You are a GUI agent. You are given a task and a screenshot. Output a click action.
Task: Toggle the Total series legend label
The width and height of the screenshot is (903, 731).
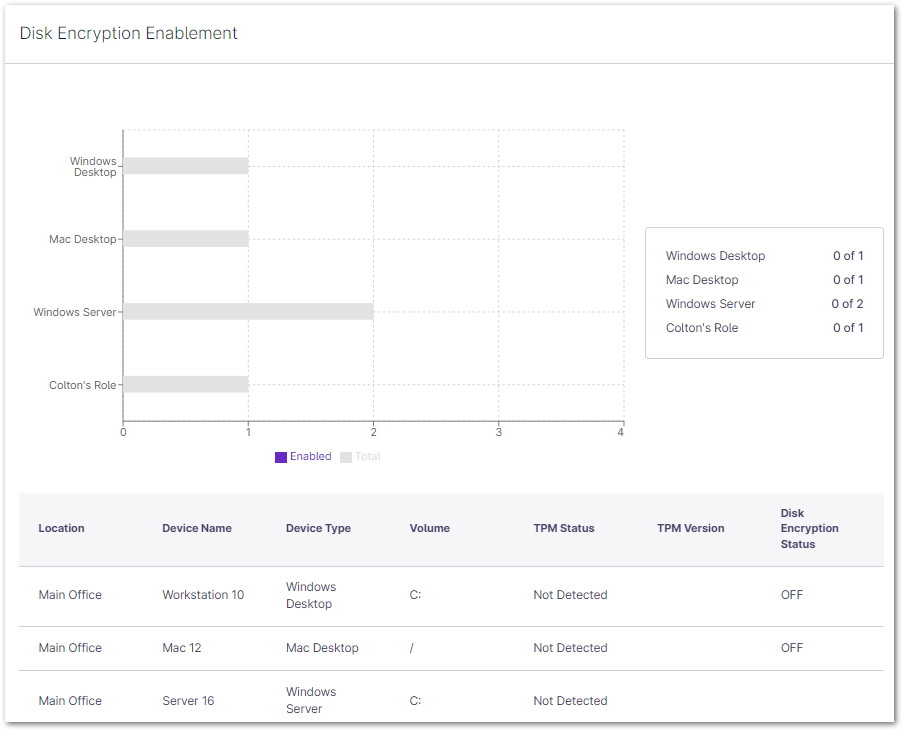(x=367, y=457)
